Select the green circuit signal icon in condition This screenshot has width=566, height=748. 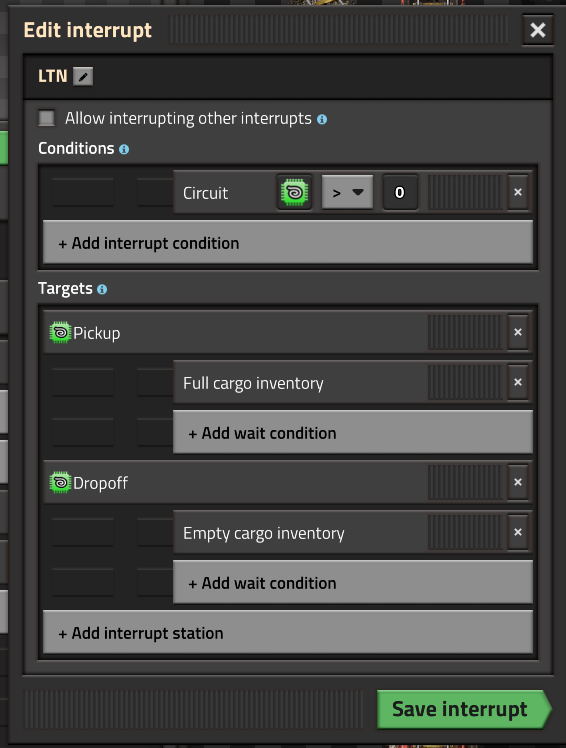click(294, 192)
